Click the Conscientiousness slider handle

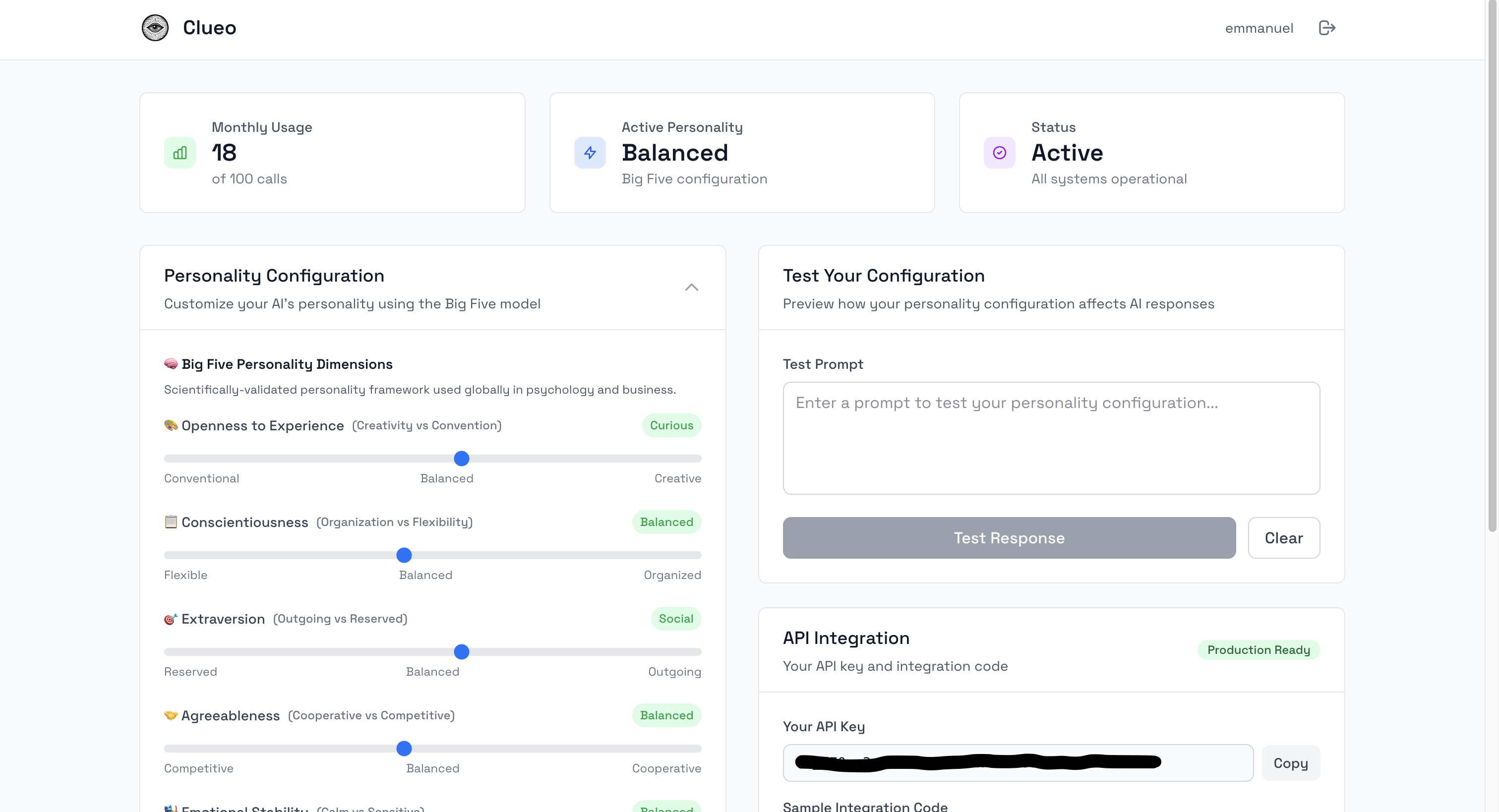404,555
